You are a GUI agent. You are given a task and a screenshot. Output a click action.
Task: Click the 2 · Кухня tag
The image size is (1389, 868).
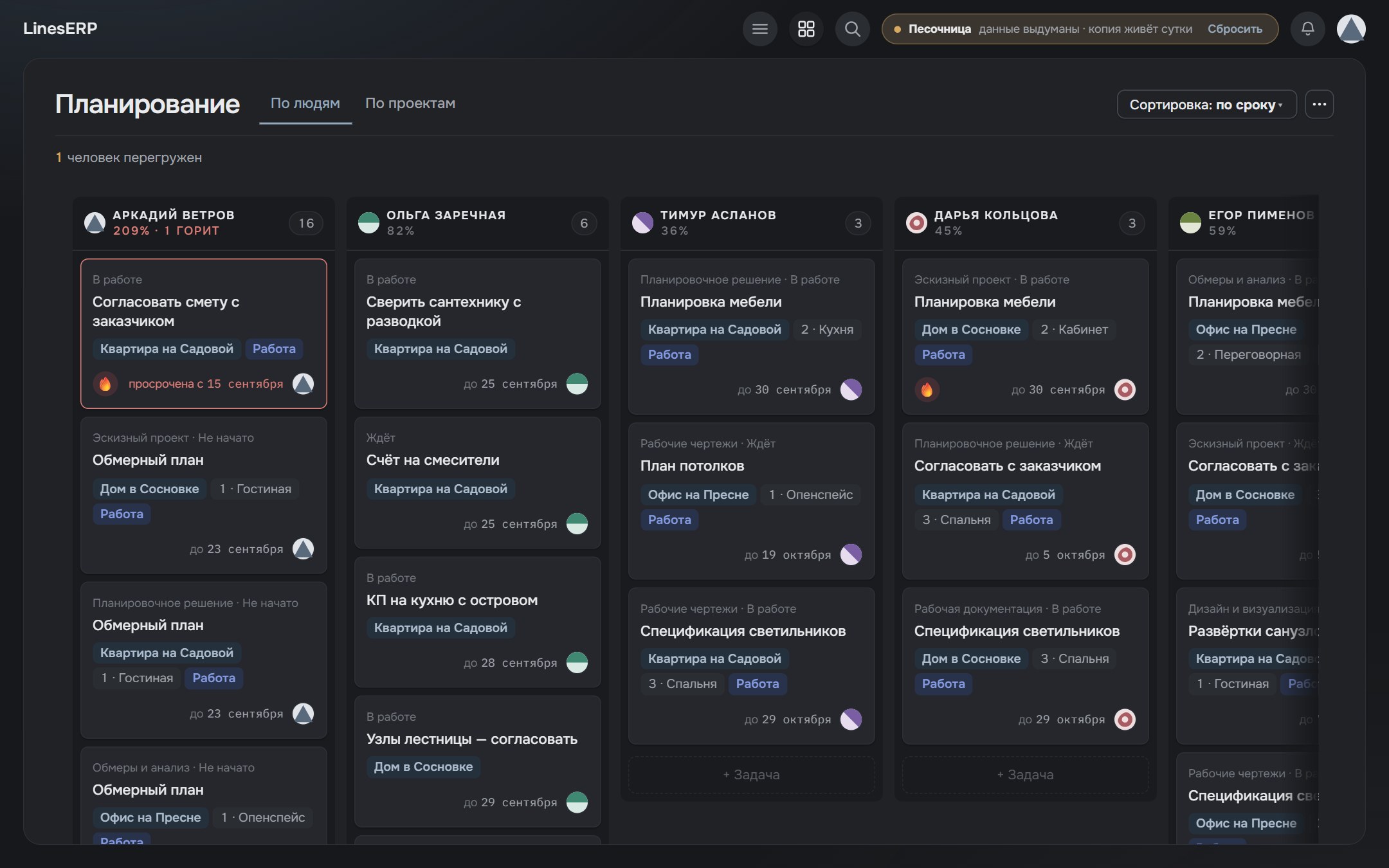827,330
